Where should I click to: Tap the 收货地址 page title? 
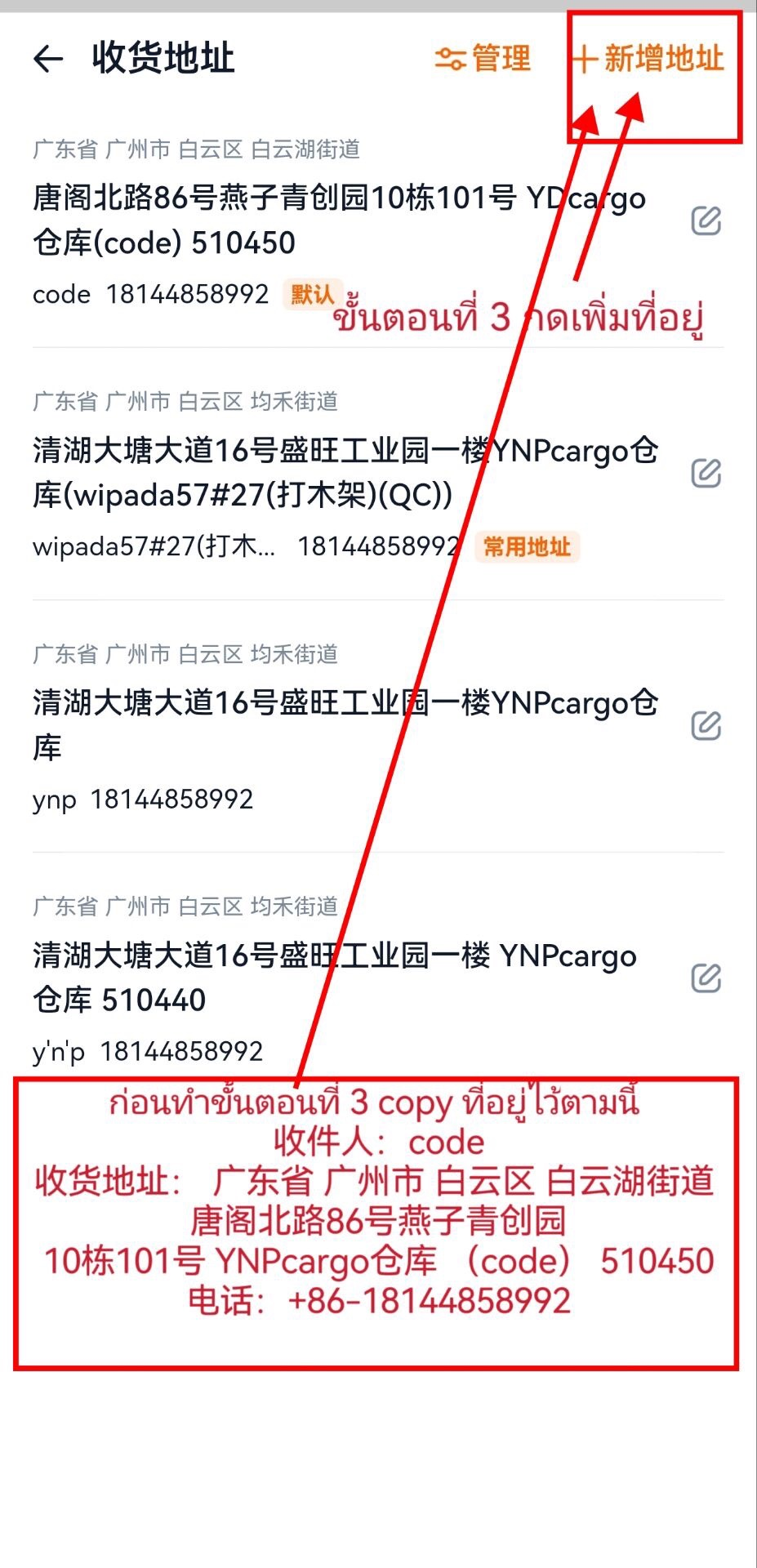[163, 59]
